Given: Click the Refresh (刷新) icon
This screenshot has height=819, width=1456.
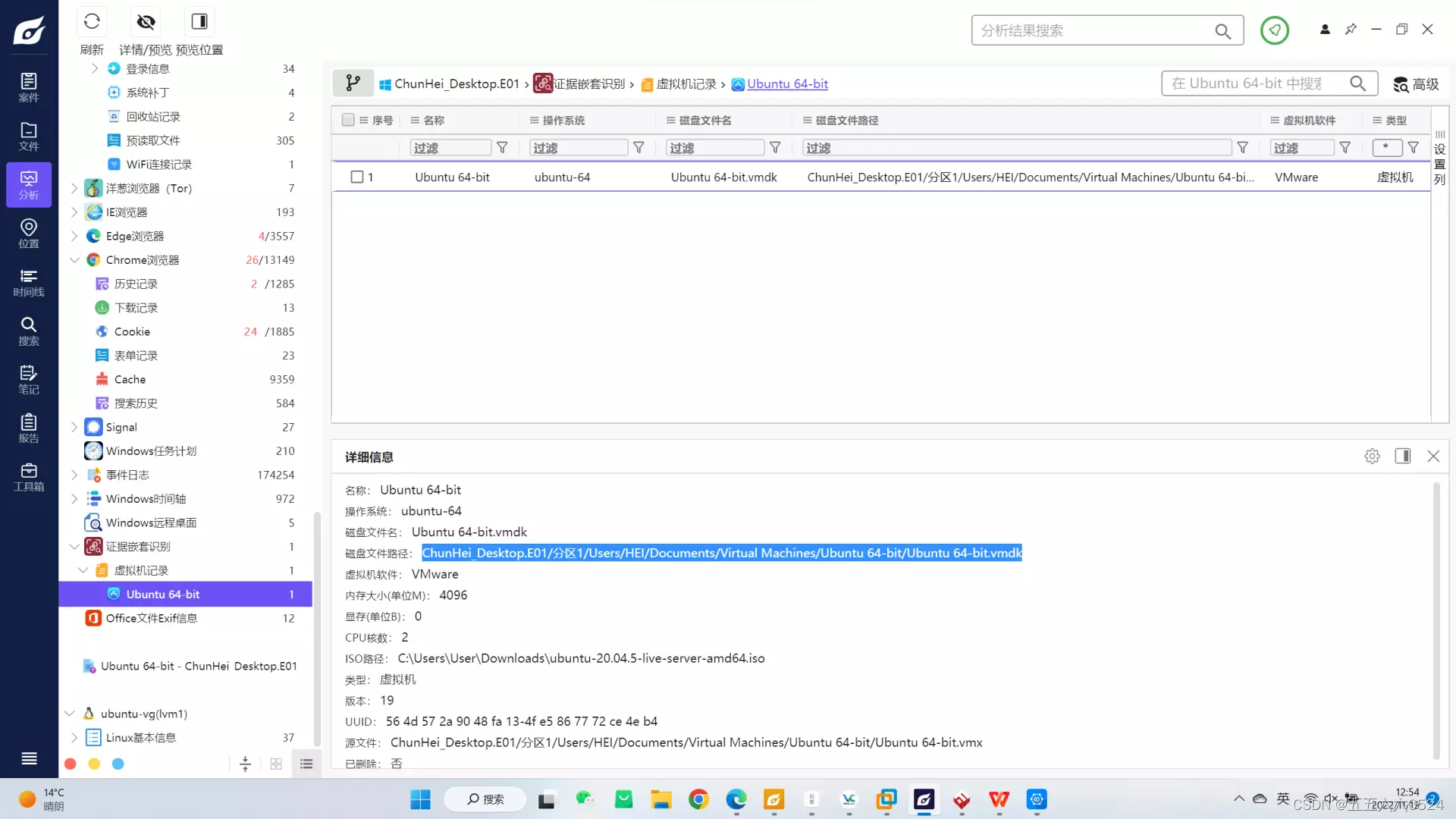Looking at the screenshot, I should 92,21.
